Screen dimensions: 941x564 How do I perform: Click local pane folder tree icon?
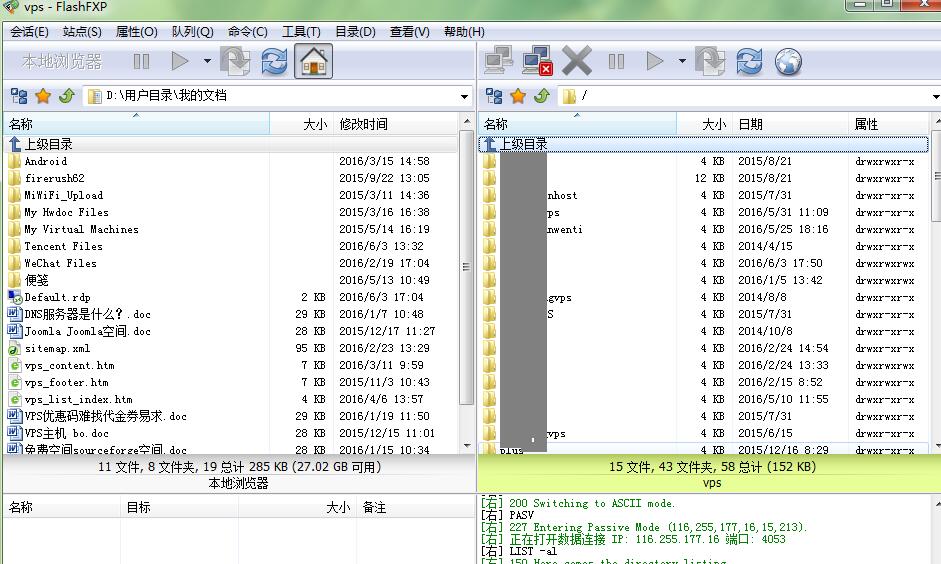click(19, 96)
